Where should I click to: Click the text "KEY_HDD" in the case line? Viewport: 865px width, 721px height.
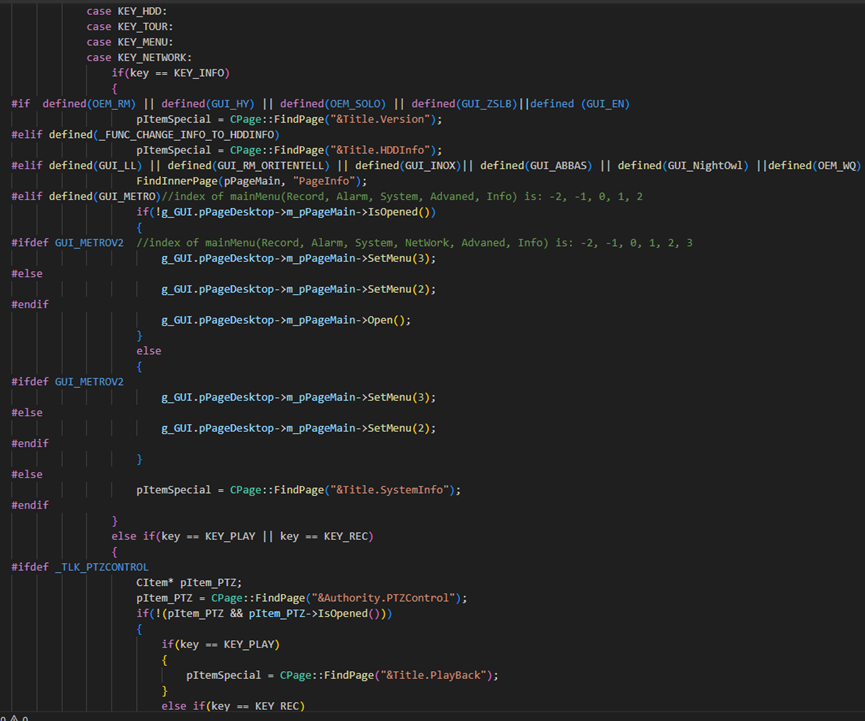pyautogui.click(x=140, y=11)
